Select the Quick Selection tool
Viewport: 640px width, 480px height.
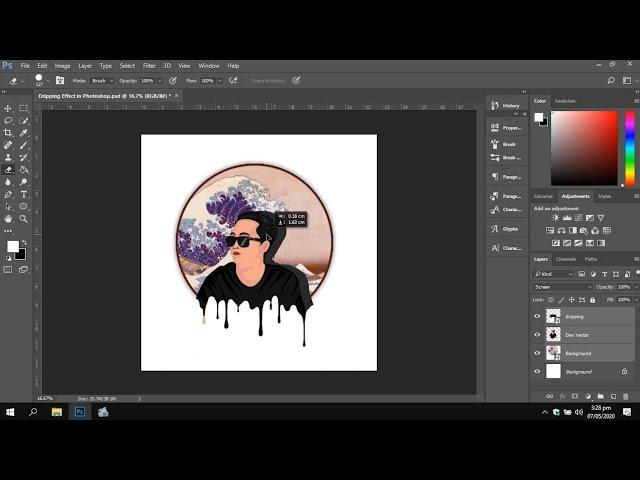pyautogui.click(x=23, y=121)
